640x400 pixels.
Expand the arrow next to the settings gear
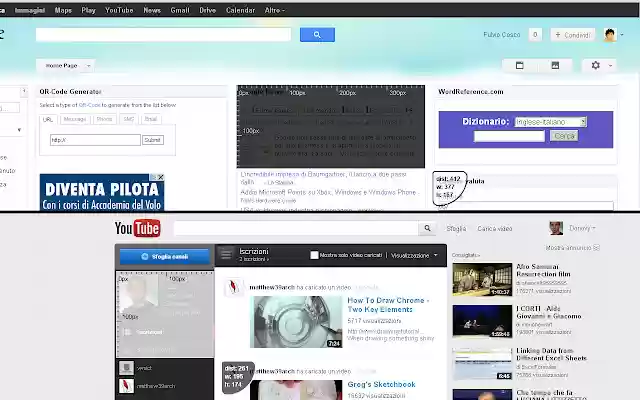[x=610, y=65]
